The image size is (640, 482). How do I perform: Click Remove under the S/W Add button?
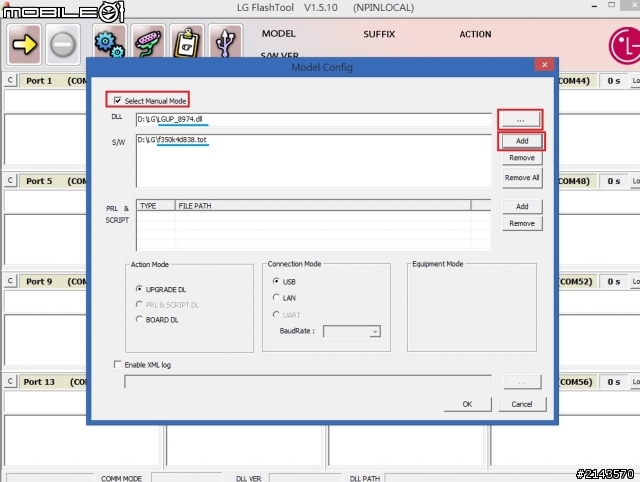pyautogui.click(x=522, y=158)
